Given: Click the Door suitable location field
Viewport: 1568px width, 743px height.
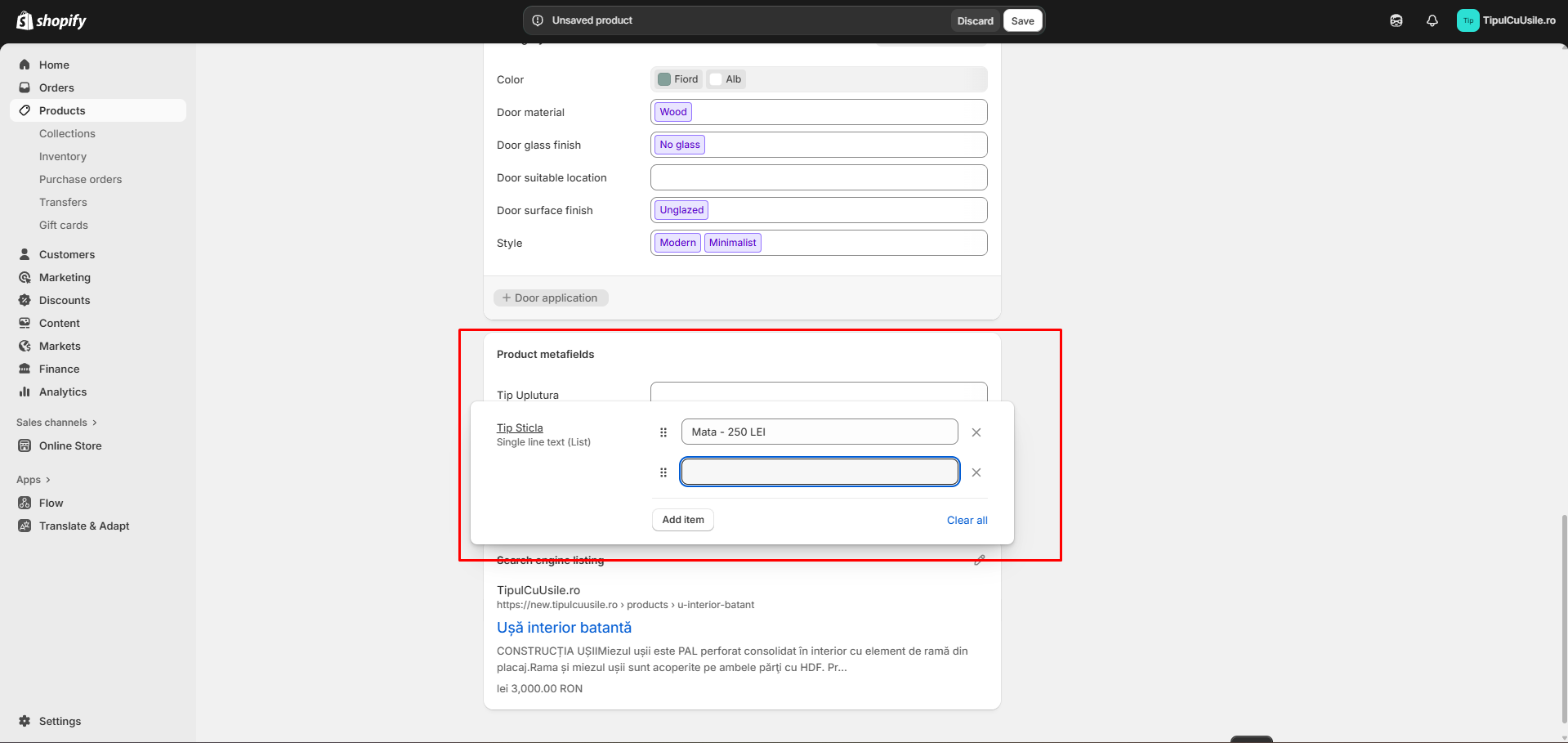Looking at the screenshot, I should 818,177.
